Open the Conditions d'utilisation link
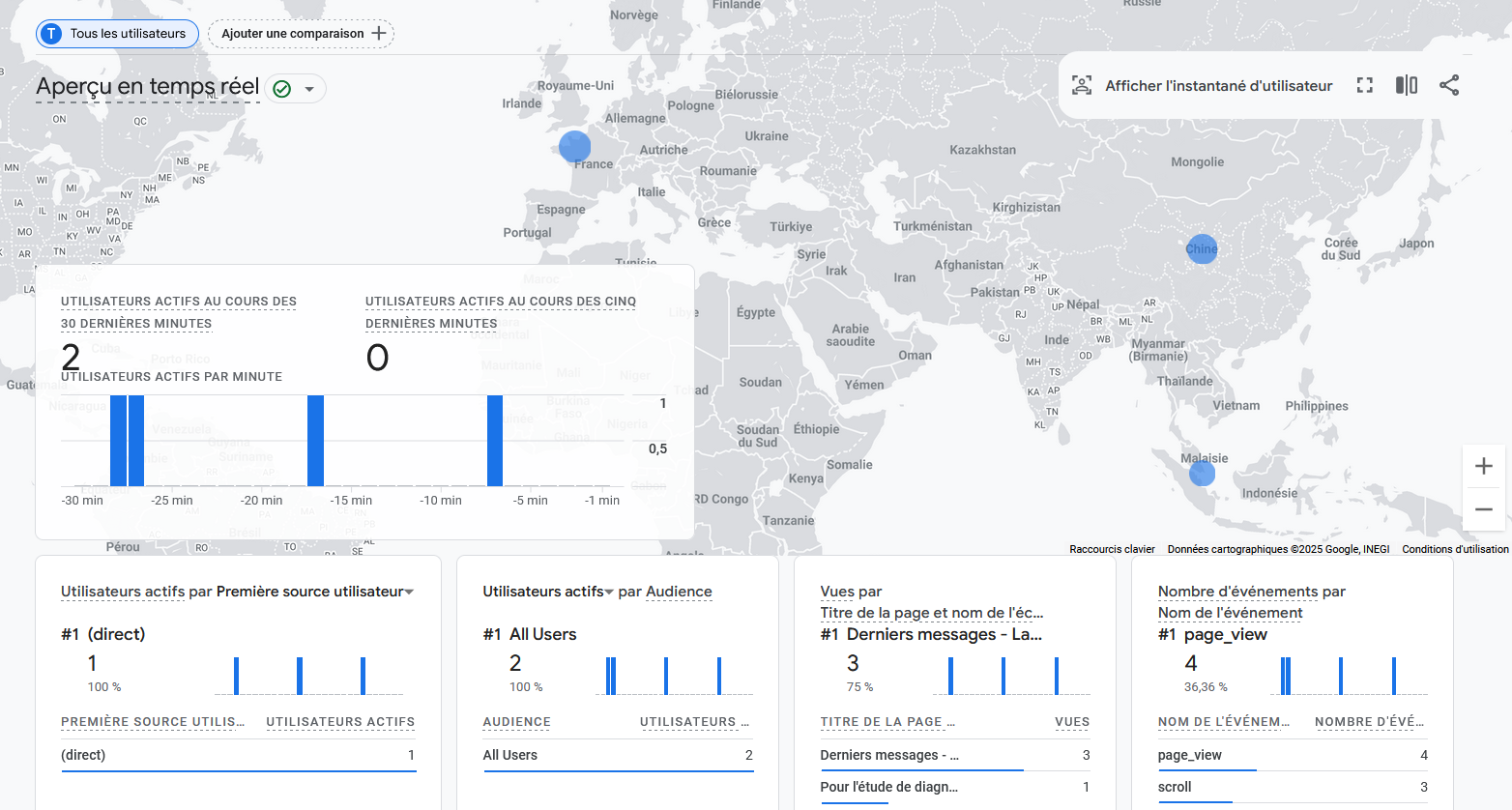 tap(1455, 549)
